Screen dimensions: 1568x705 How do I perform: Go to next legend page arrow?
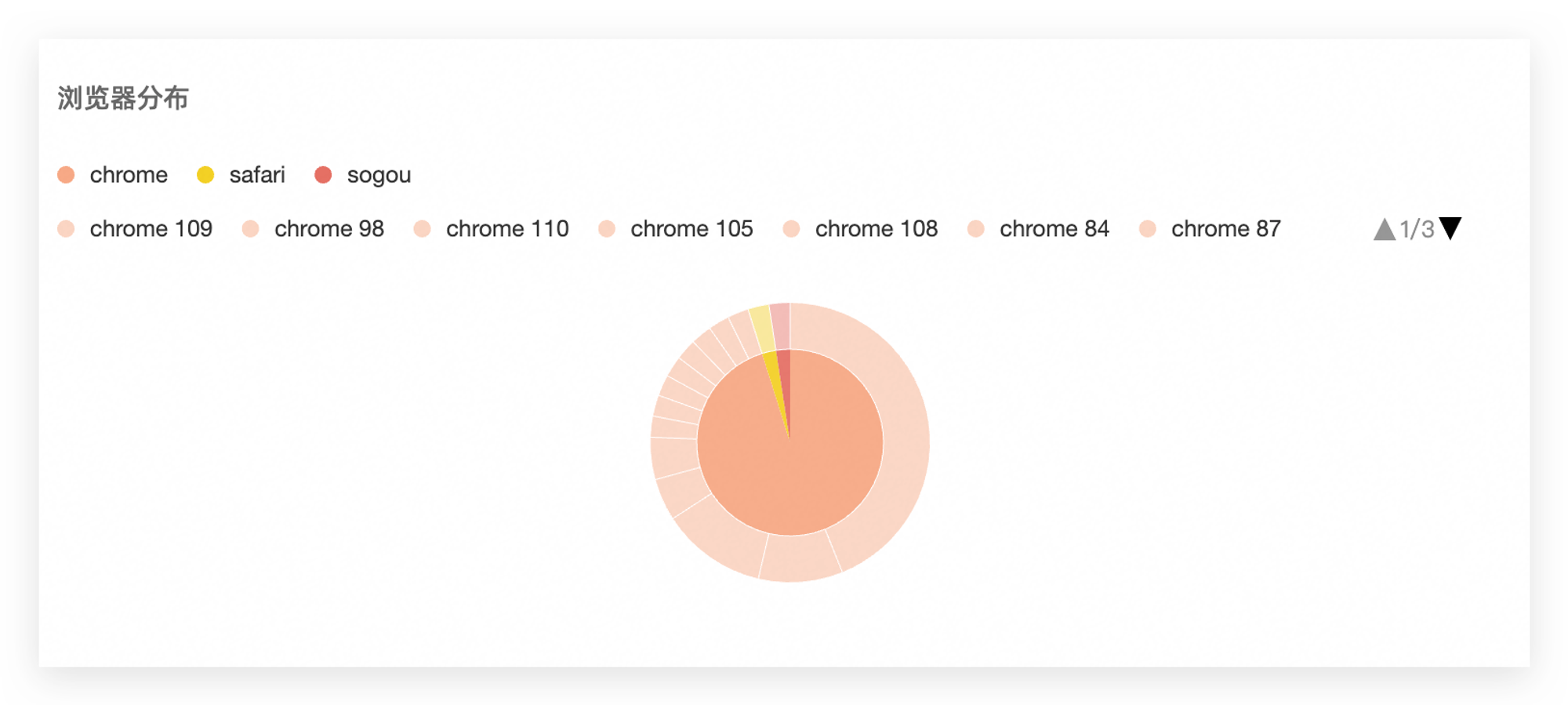click(1450, 228)
